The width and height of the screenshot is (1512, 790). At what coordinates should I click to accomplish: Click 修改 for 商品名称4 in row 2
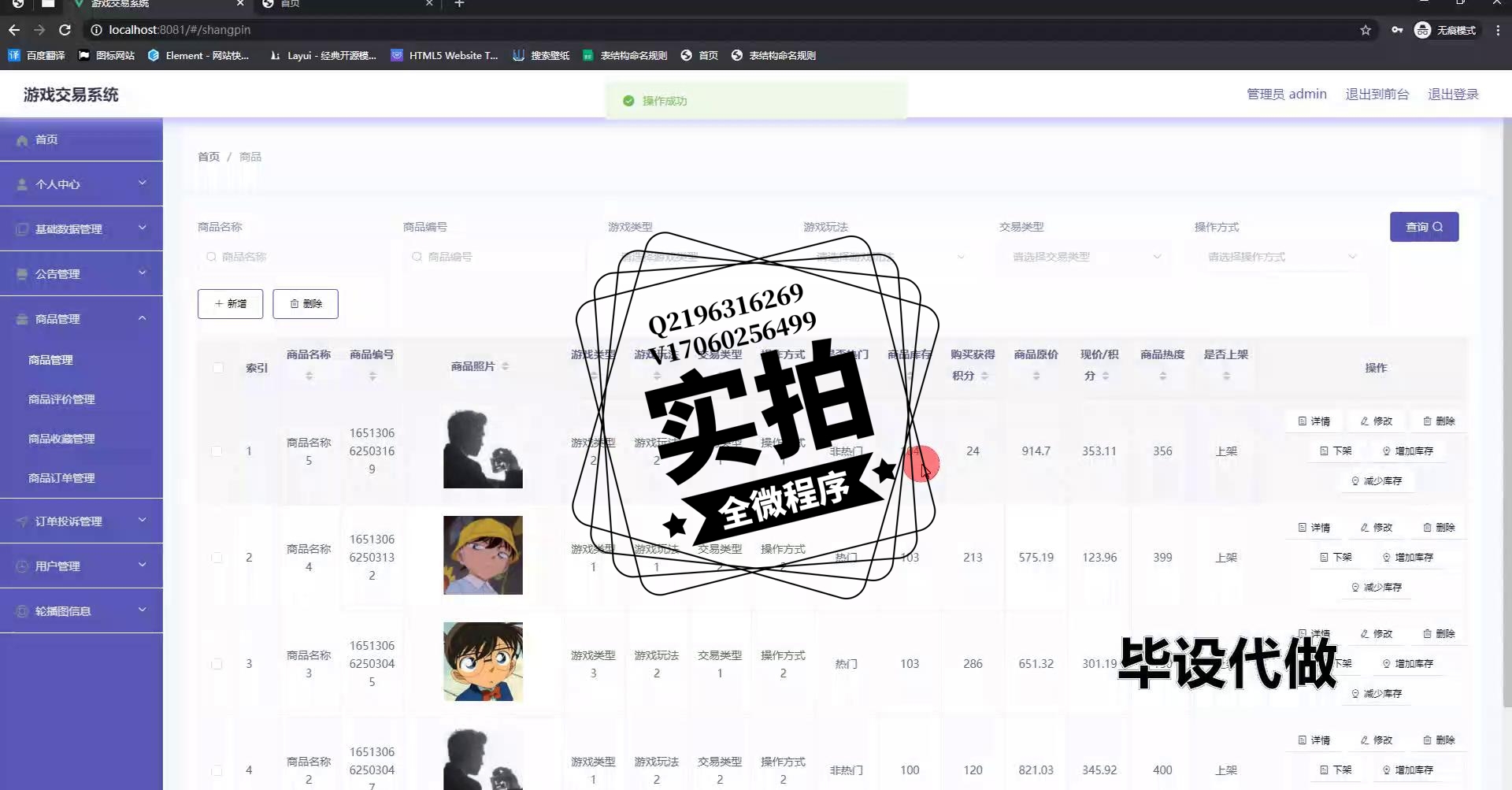1376,528
